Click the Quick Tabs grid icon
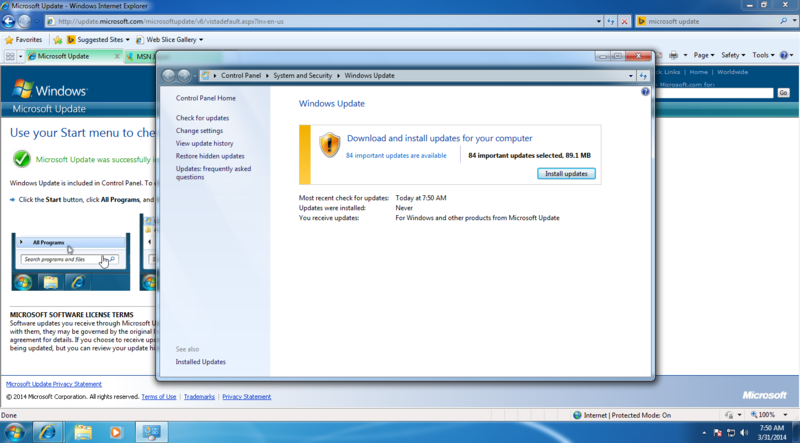The width and height of the screenshot is (800, 443). click(x=10, y=56)
